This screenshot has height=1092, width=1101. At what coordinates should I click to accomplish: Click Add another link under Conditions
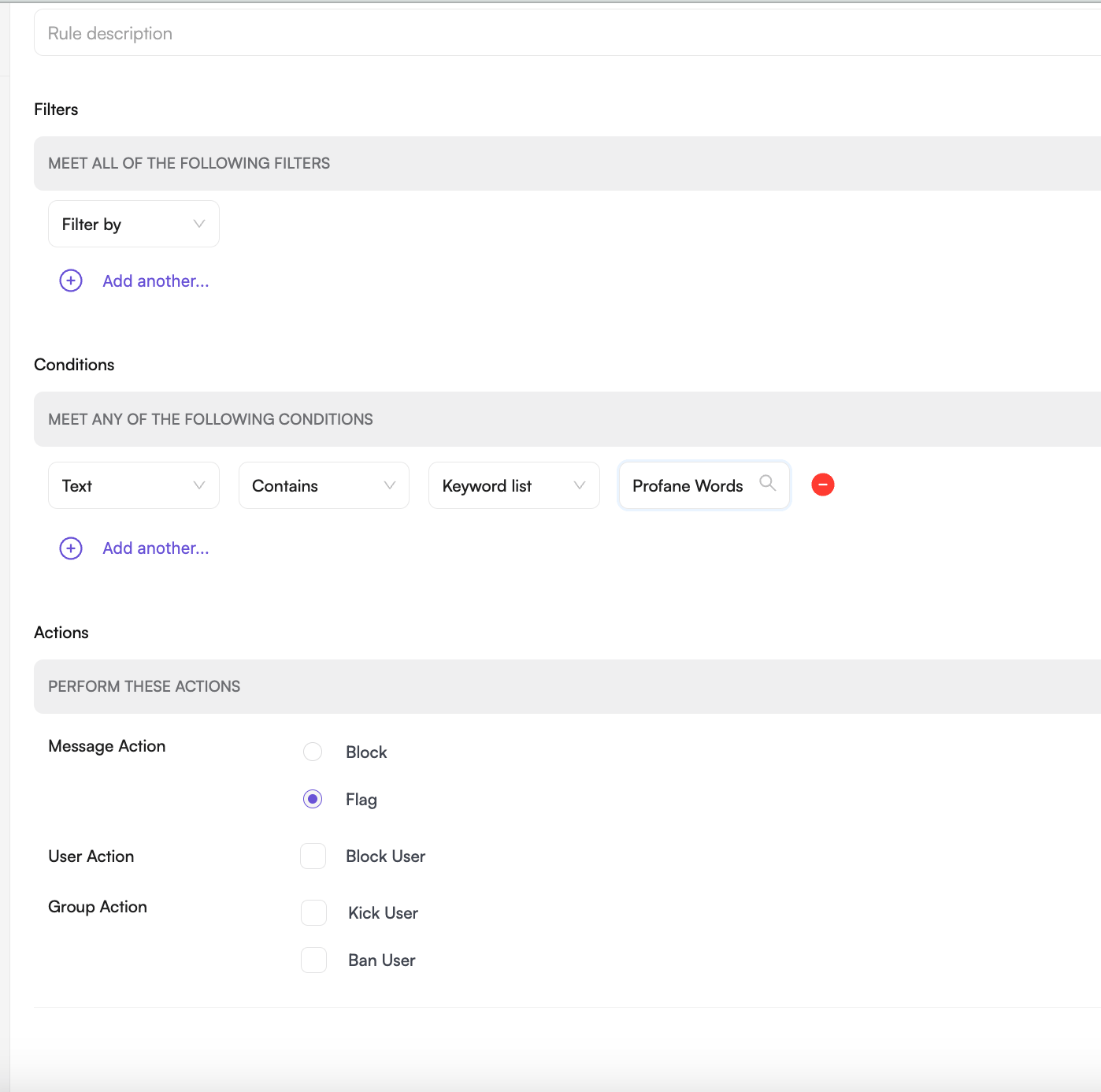pos(156,548)
